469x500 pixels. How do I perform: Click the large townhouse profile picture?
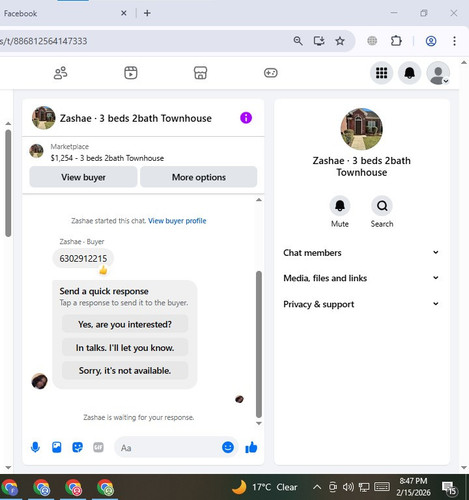[x=362, y=129]
